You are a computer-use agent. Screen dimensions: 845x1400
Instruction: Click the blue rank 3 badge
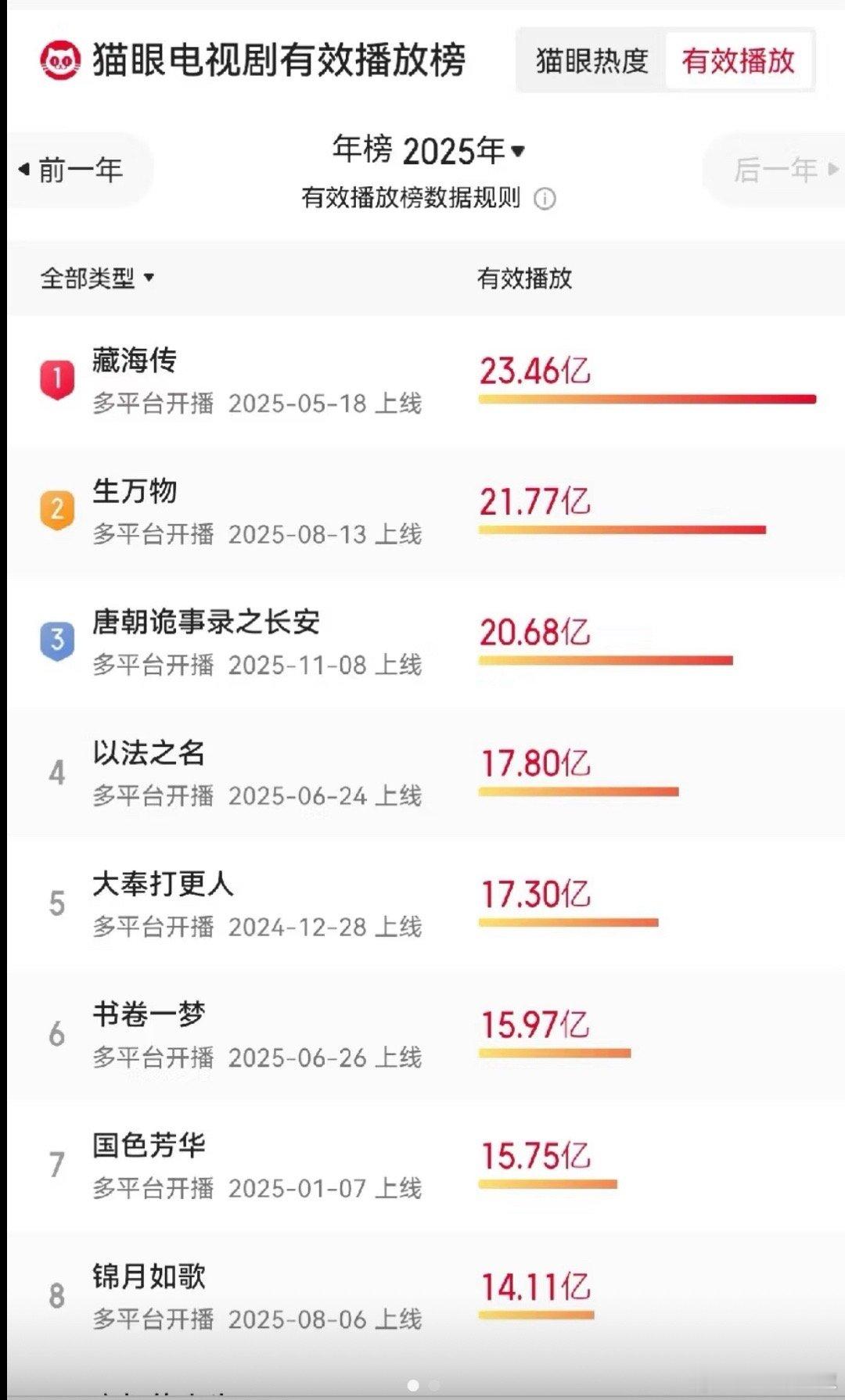click(x=57, y=641)
